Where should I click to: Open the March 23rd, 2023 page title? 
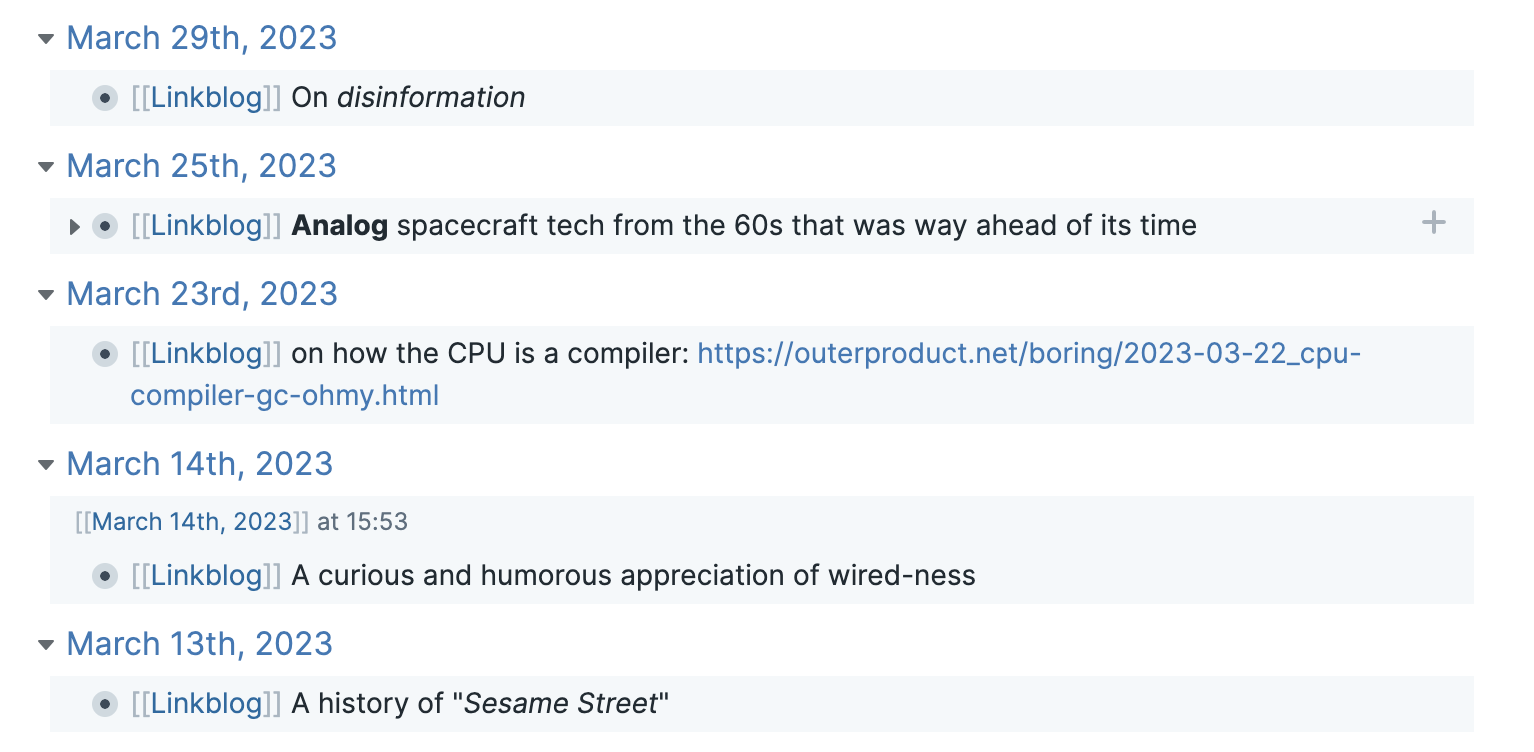[202, 294]
